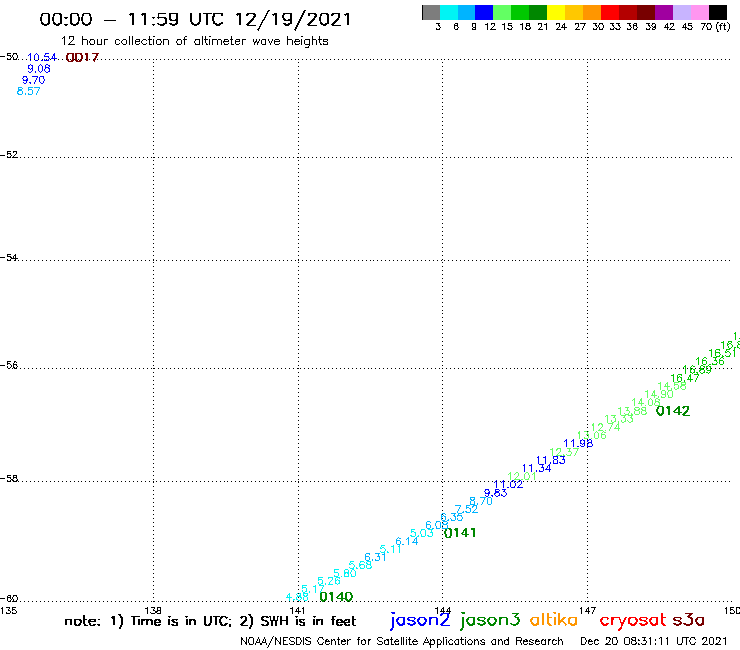The height and width of the screenshot is (650, 740).
Task: Click the 24 scale label under legend
Action: tap(561, 27)
